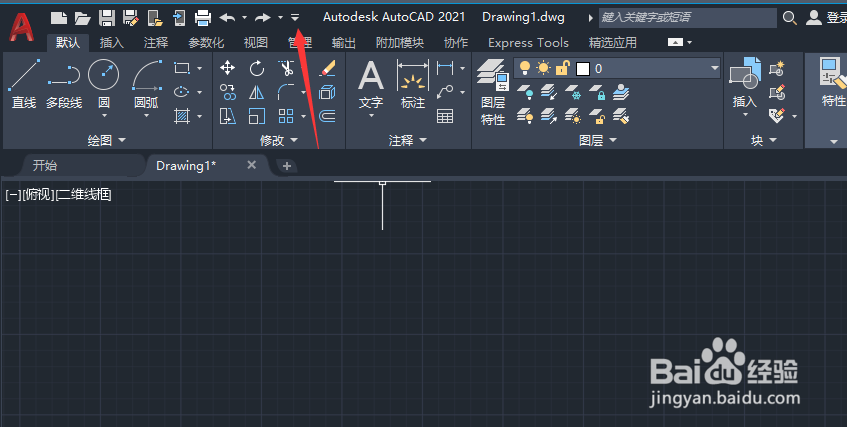Select the Fillet tool icon
Viewport: 847px width, 427px height.
click(x=286, y=92)
